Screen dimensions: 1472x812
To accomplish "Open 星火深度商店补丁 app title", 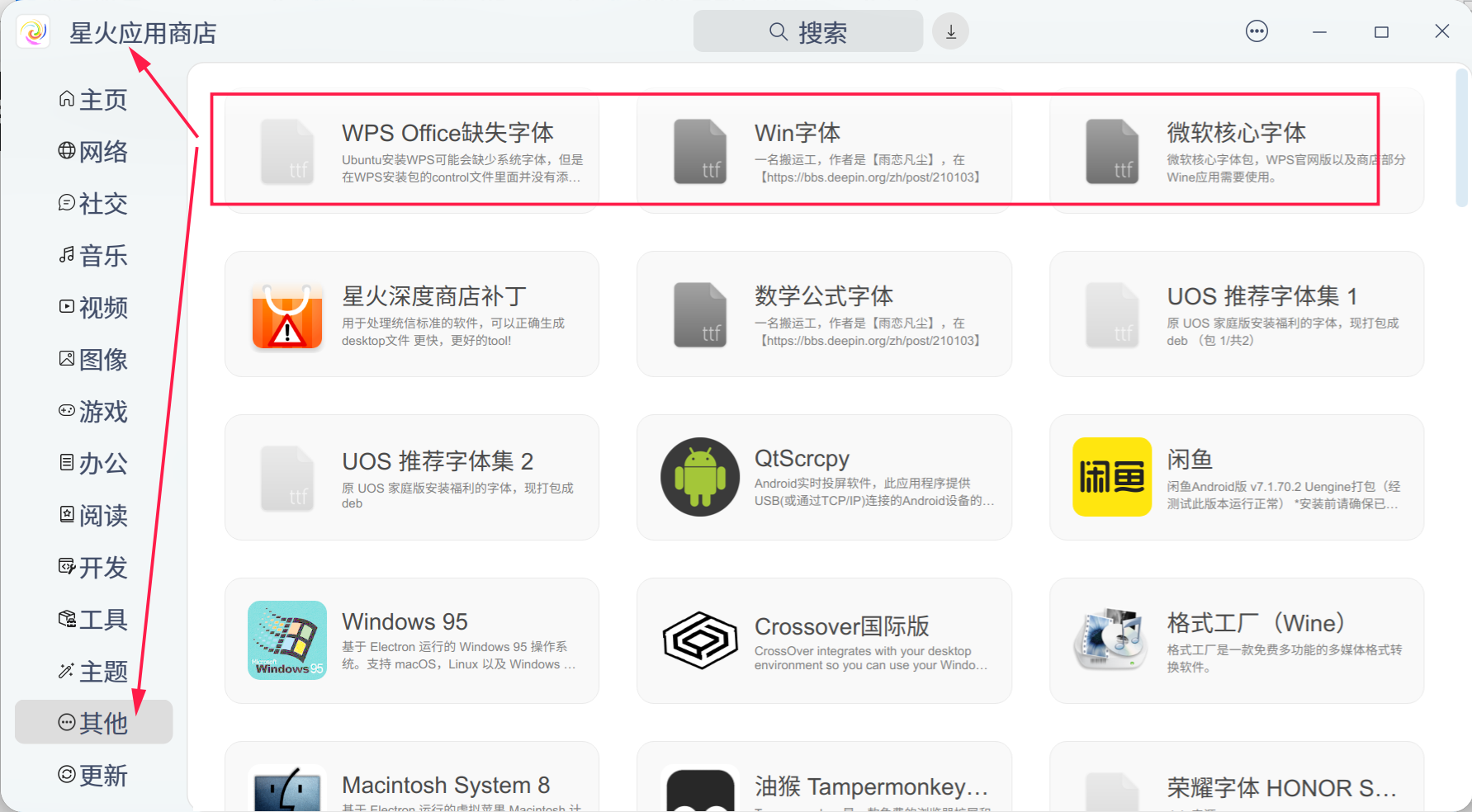I will coord(434,296).
